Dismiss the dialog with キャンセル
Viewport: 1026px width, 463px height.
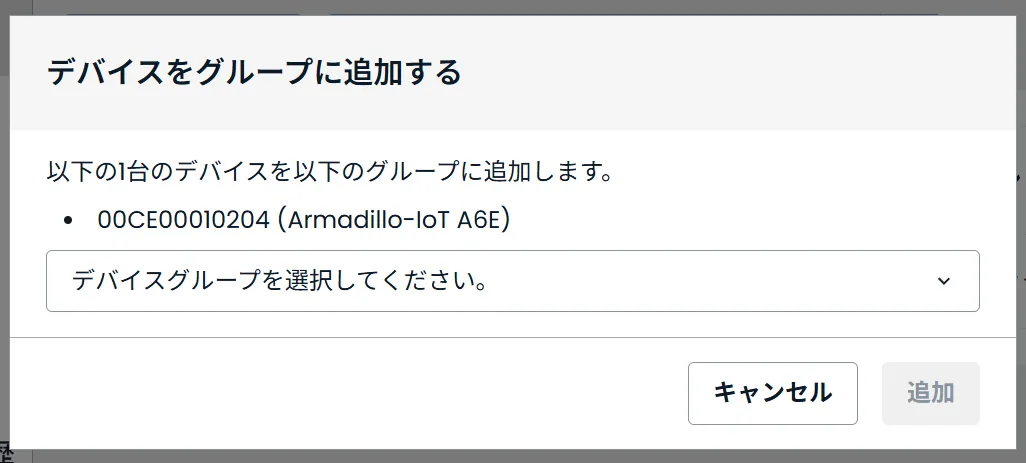[x=772, y=393]
